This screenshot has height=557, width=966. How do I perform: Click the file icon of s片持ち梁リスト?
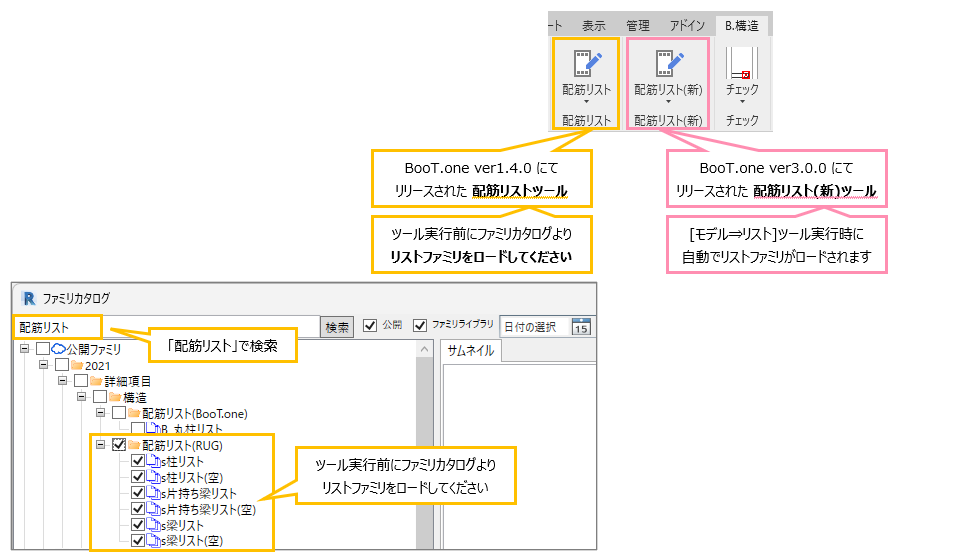coord(153,493)
